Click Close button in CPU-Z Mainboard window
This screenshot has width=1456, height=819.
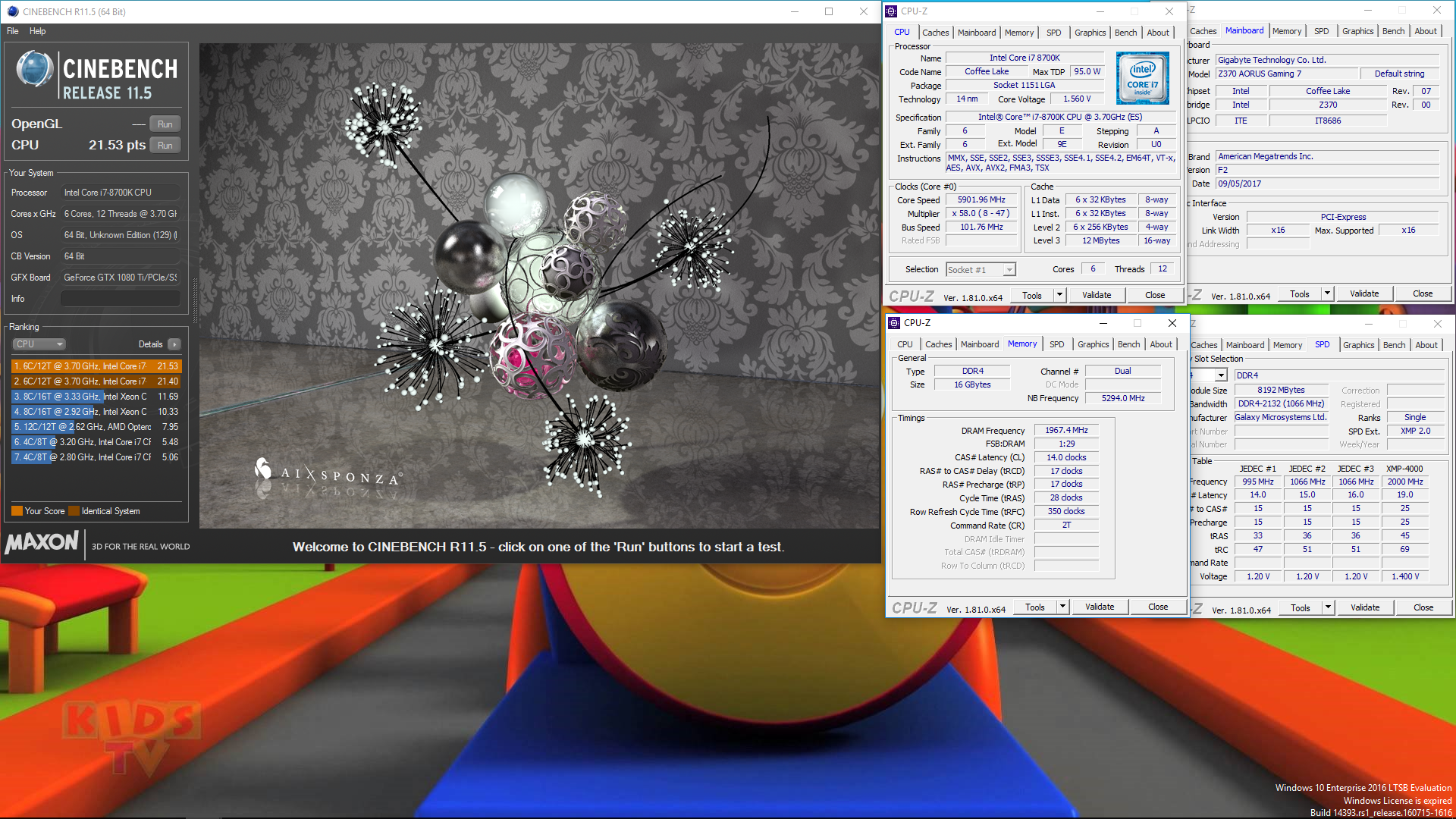coord(1423,294)
